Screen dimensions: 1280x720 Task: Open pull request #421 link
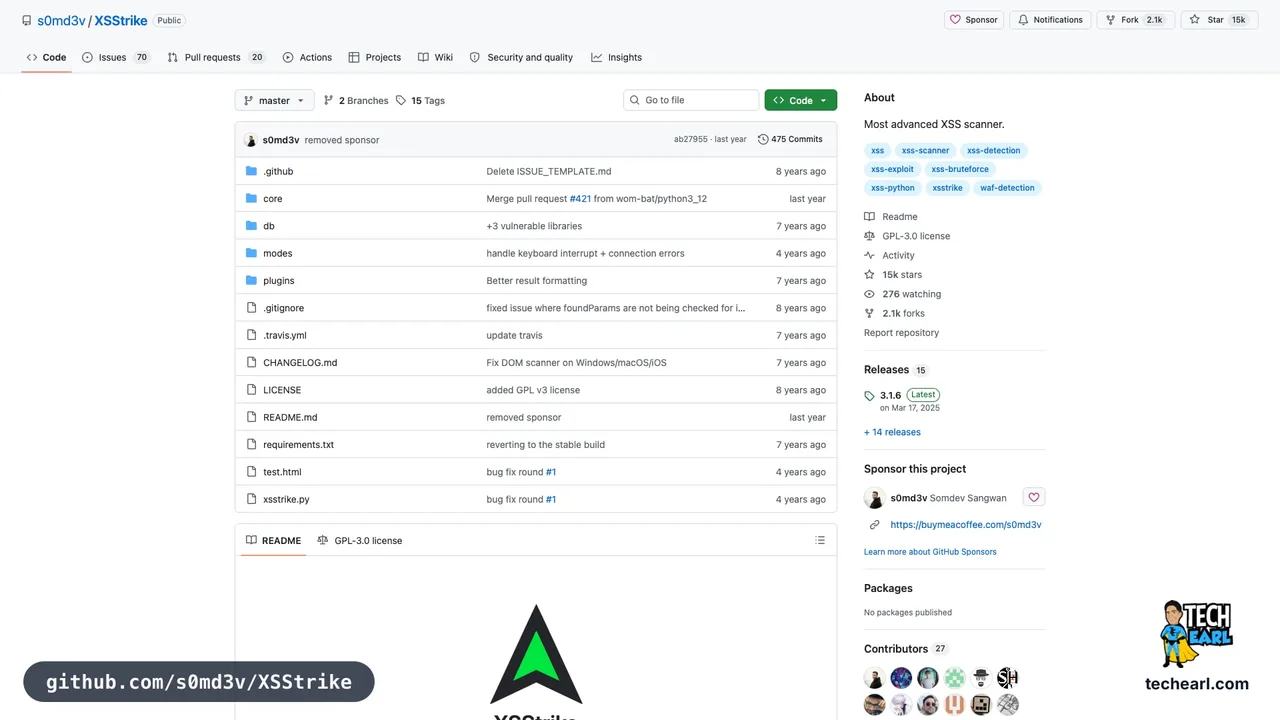(580, 199)
